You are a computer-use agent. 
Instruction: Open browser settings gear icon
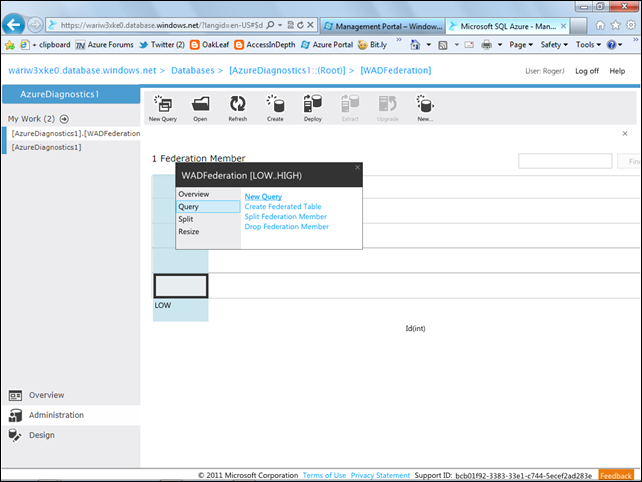click(x=631, y=25)
